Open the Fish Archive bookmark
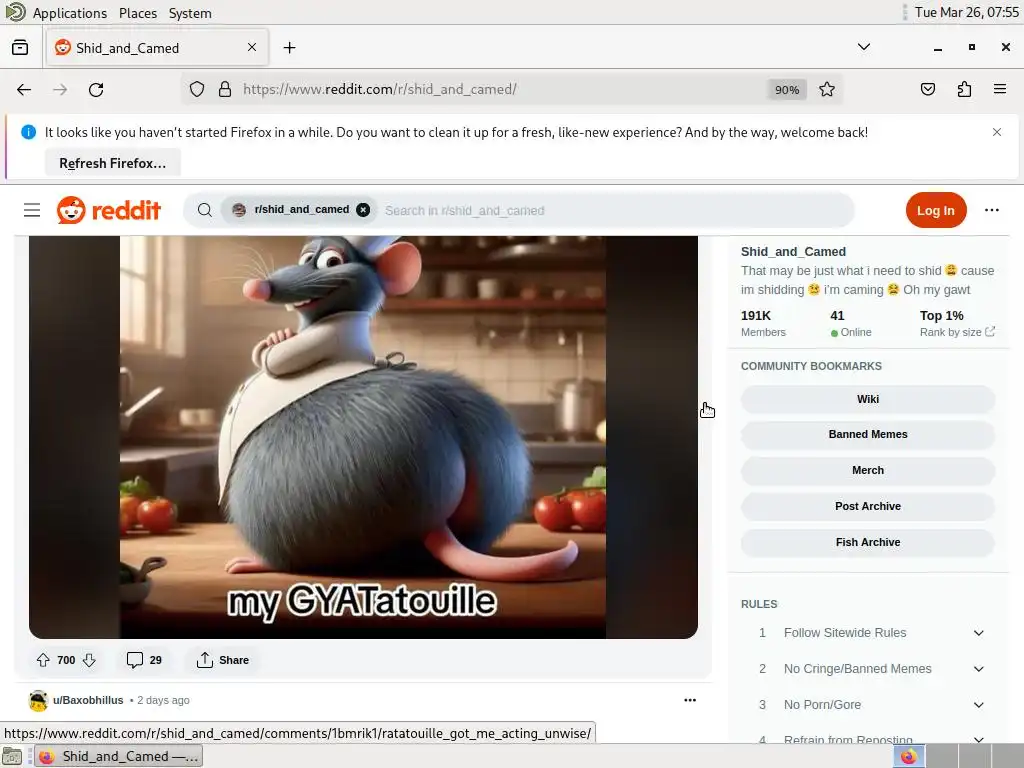The height and width of the screenshot is (768, 1024). click(867, 542)
